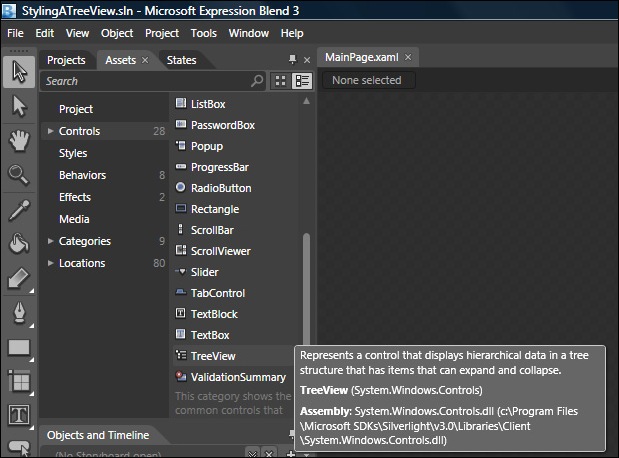The width and height of the screenshot is (619, 458).
Task: Select the Gradient tool
Action: coord(19,278)
